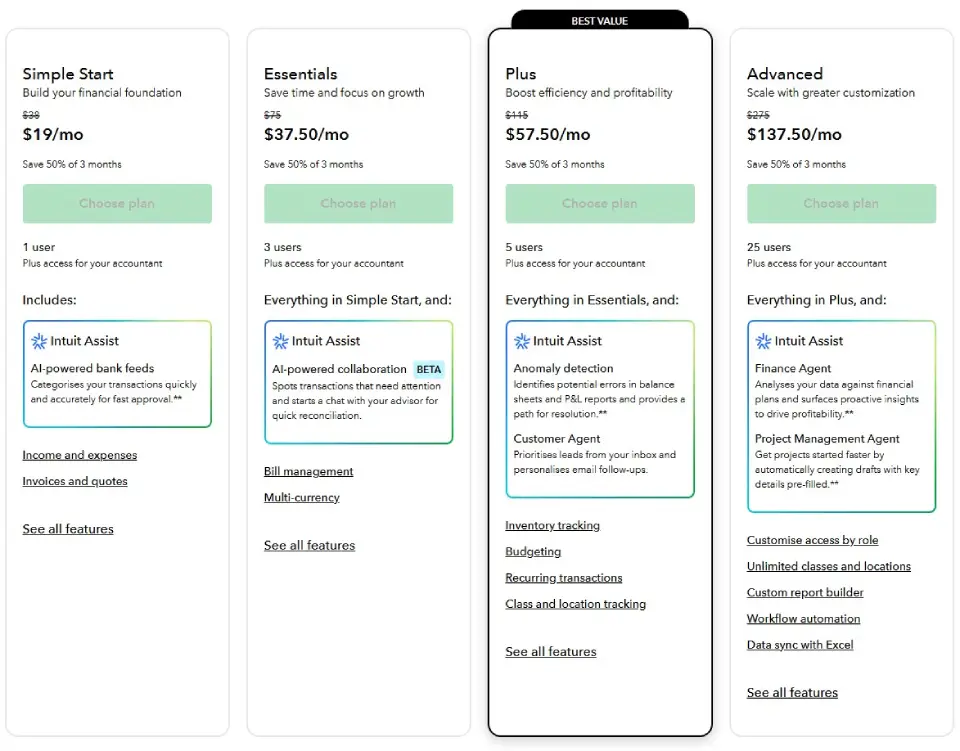Expand See all features under Simple Start
960x751 pixels.
(68, 529)
